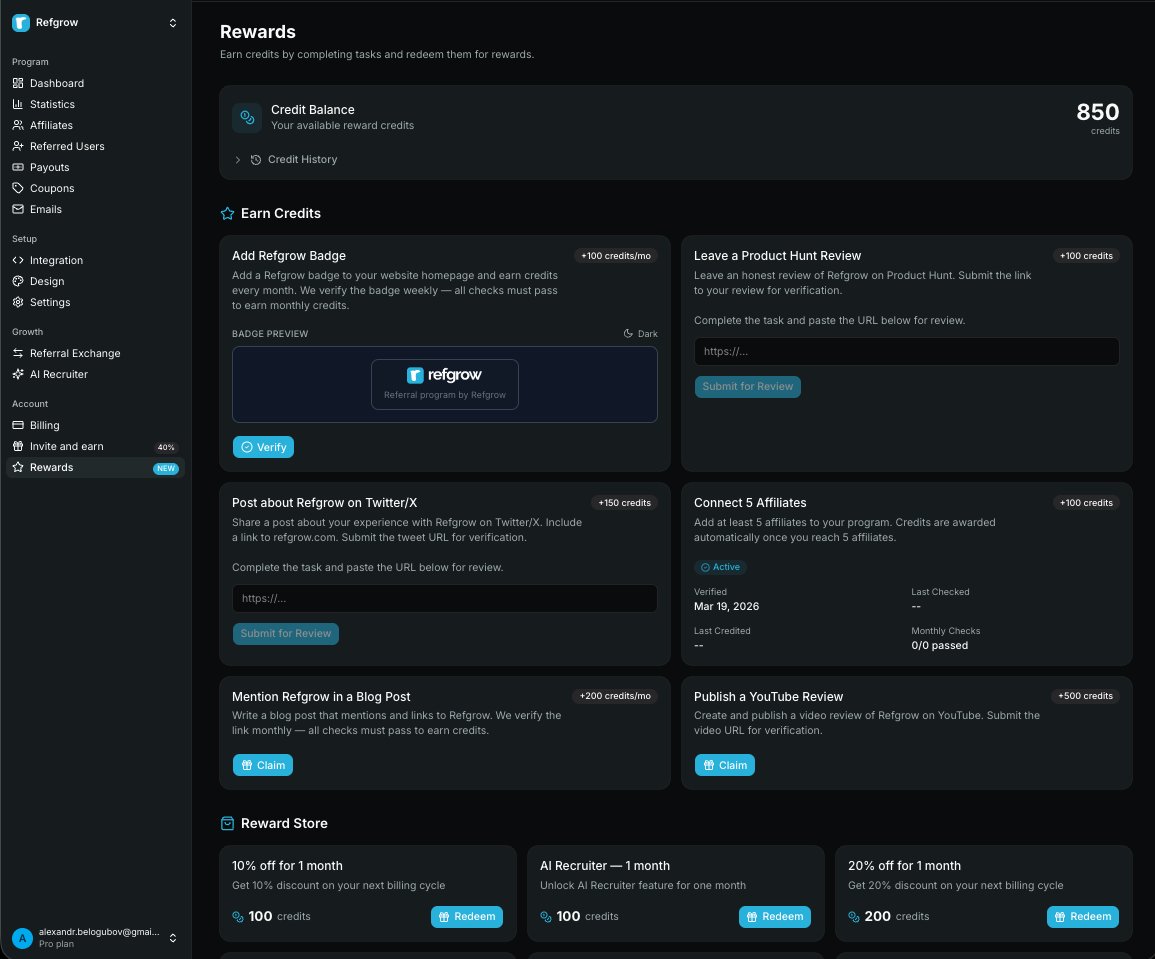Open the Integration setup label

click(x=56, y=260)
